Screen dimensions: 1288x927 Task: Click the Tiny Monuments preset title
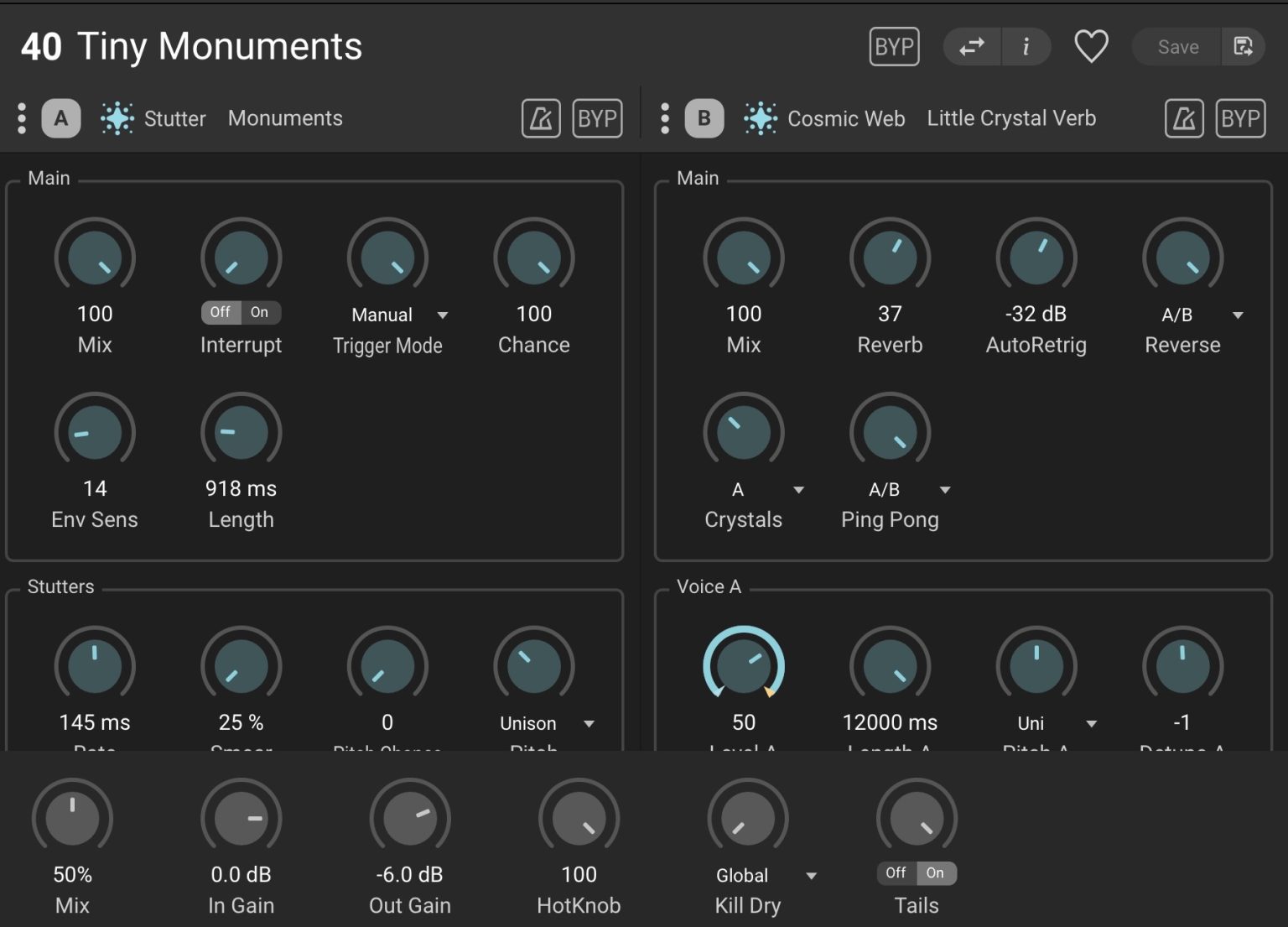click(x=220, y=47)
